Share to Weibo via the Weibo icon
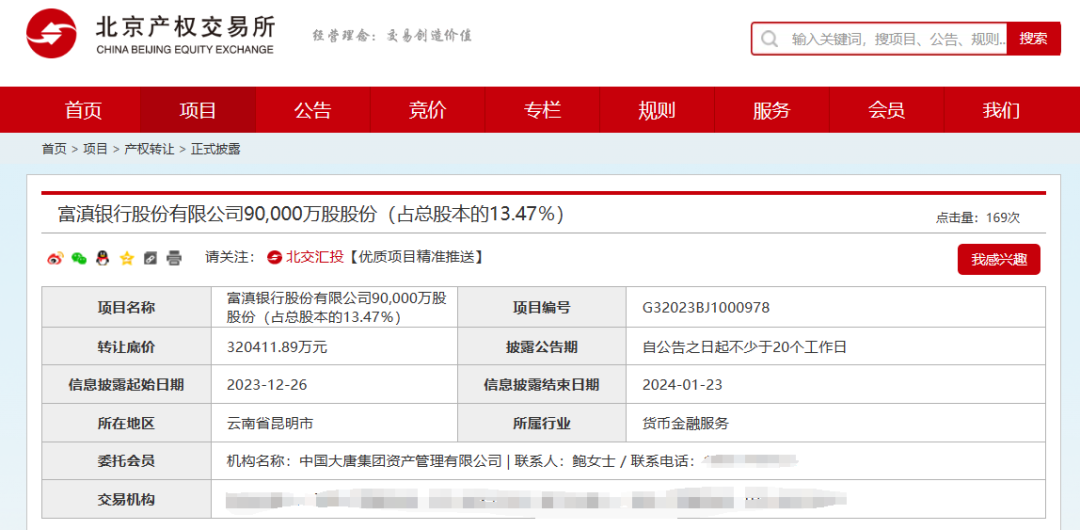 55,258
